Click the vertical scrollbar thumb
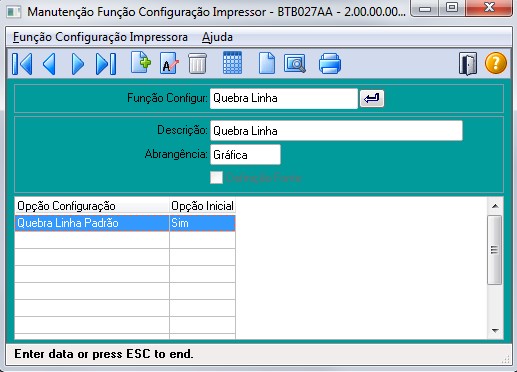The image size is (517, 372). coord(495,250)
